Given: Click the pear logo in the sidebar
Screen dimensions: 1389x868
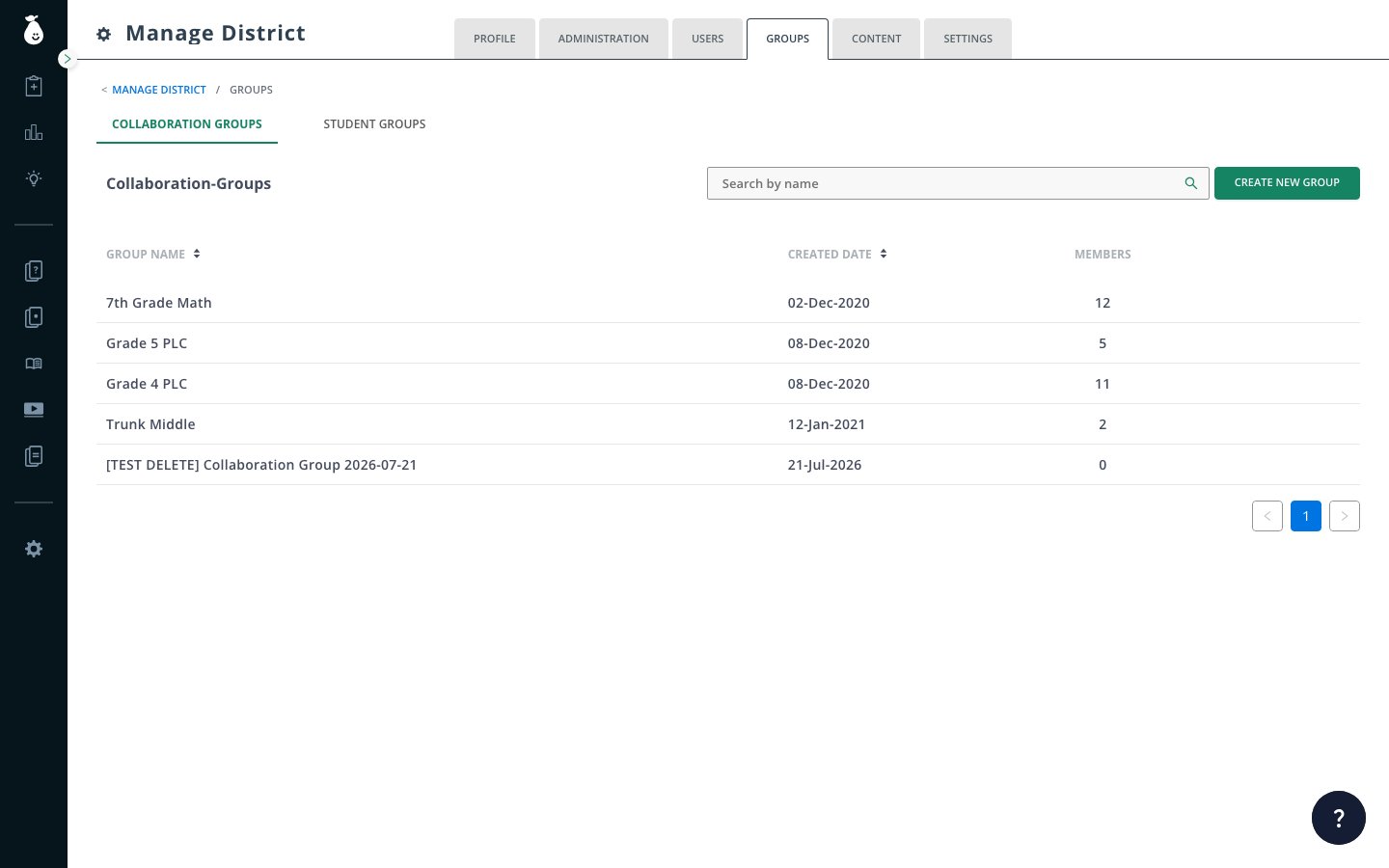Looking at the screenshot, I should 34,31.
